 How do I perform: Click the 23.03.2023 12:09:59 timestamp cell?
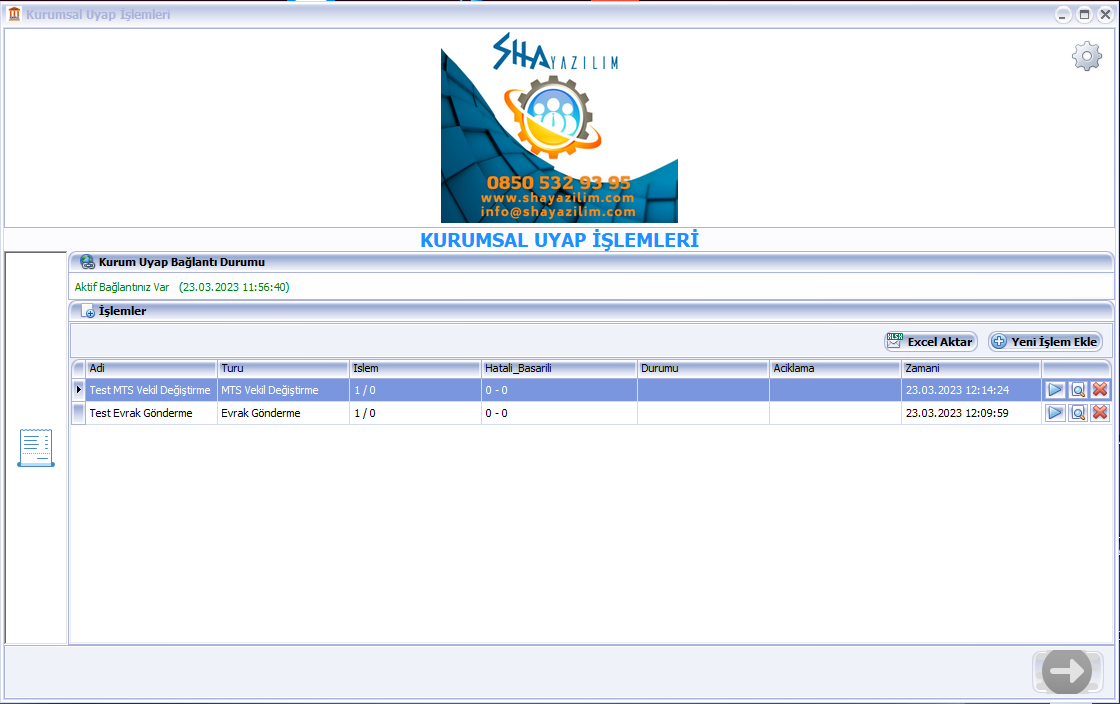[x=971, y=413]
